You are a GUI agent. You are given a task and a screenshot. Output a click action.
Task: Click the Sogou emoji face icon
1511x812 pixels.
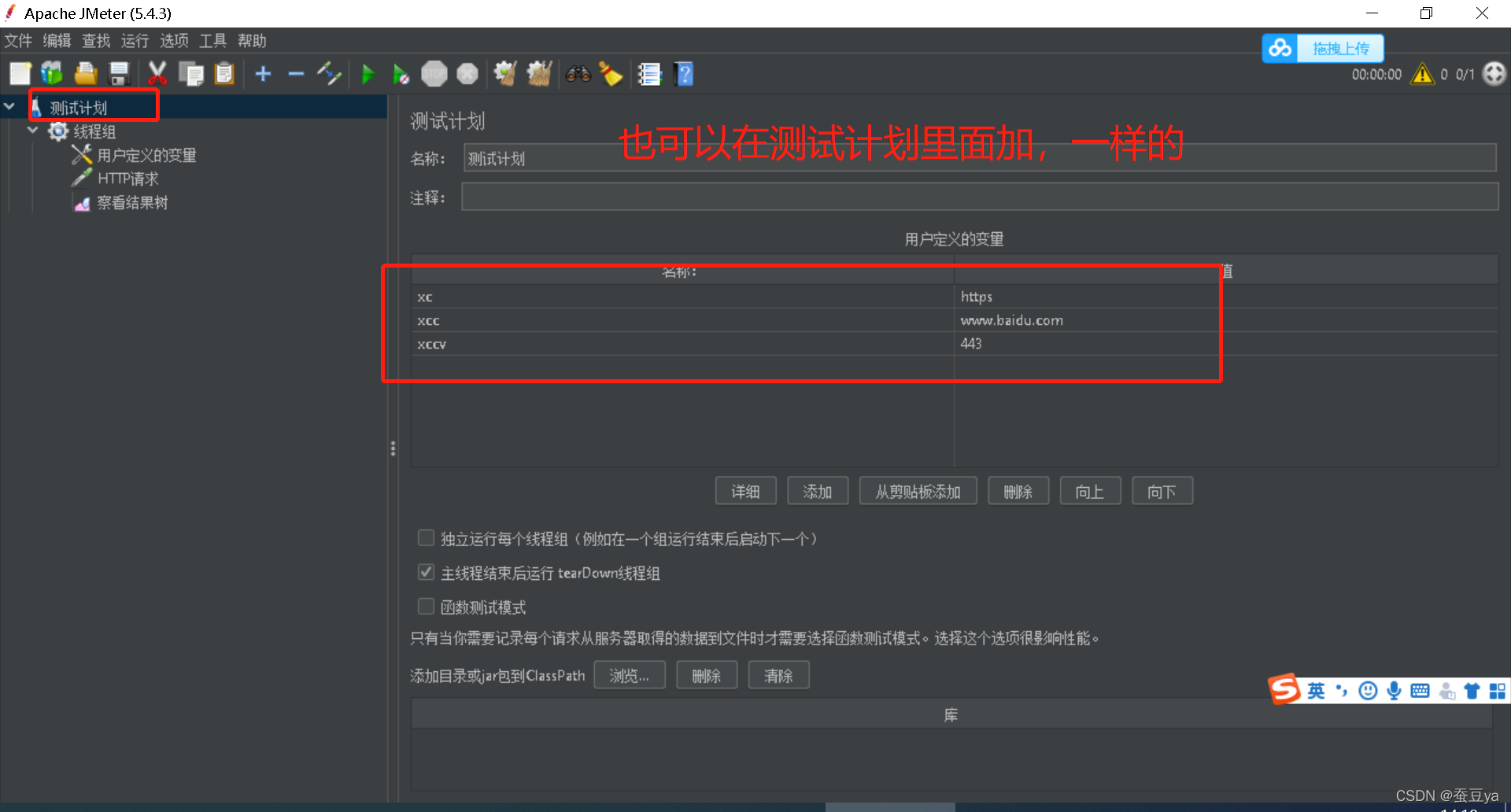pos(1368,690)
